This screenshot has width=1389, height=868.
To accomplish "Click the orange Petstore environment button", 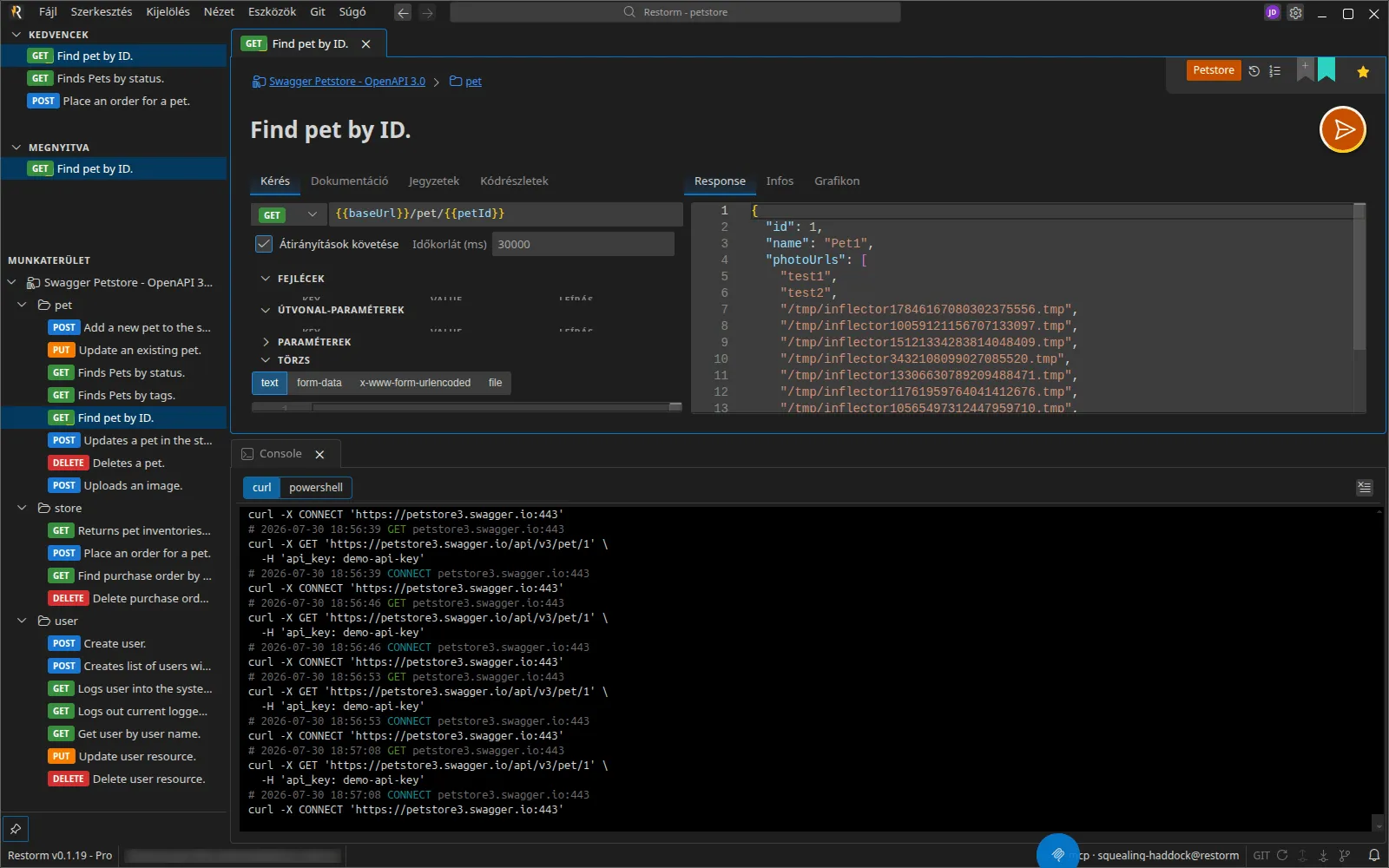I will click(1214, 70).
